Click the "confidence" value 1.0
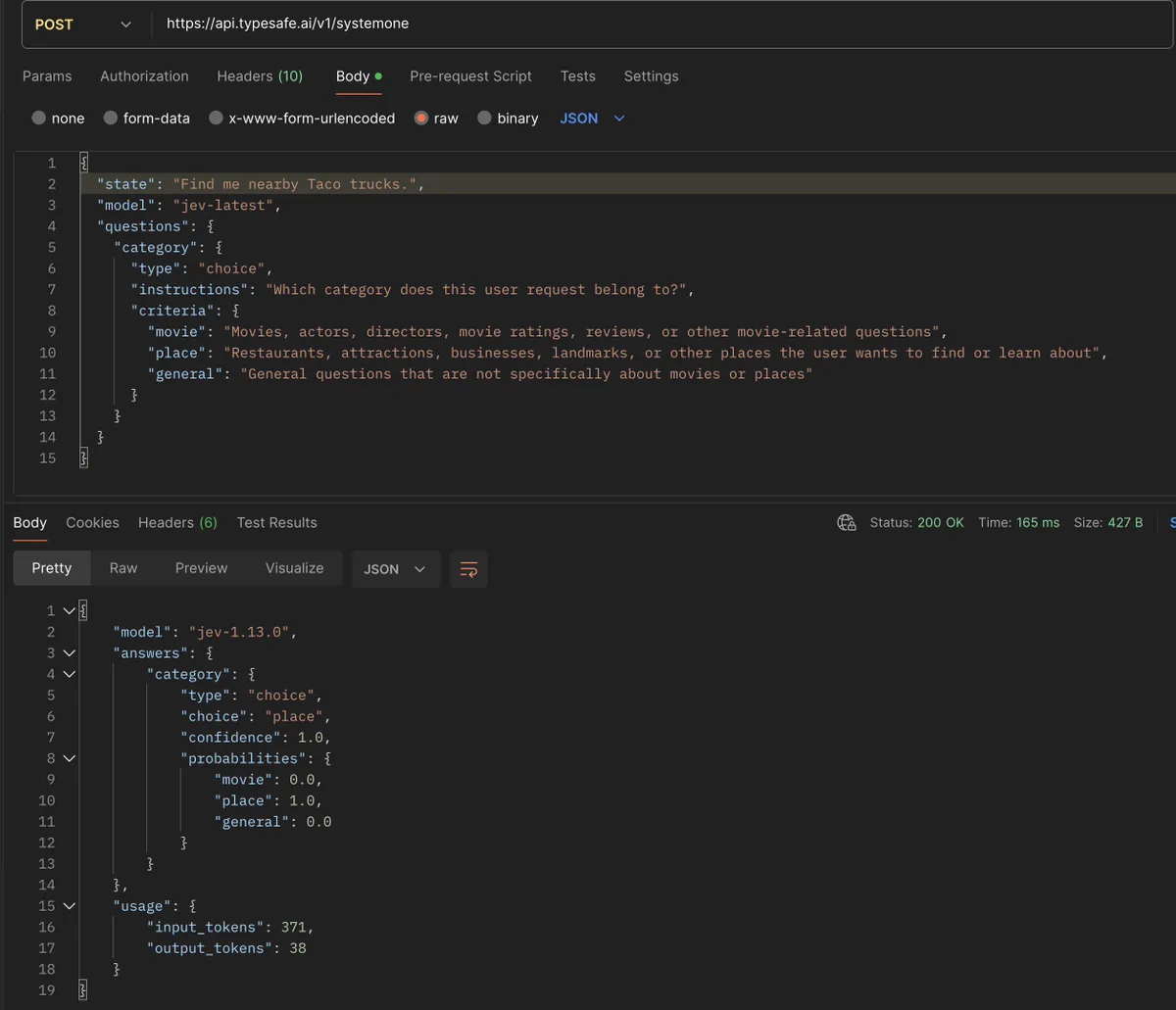Viewport: 1176px width, 1010px height. 311,738
